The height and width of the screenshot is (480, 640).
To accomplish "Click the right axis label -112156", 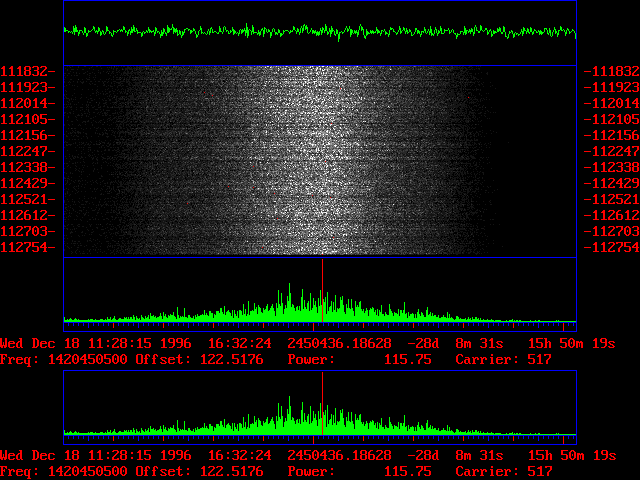I will click(611, 136).
